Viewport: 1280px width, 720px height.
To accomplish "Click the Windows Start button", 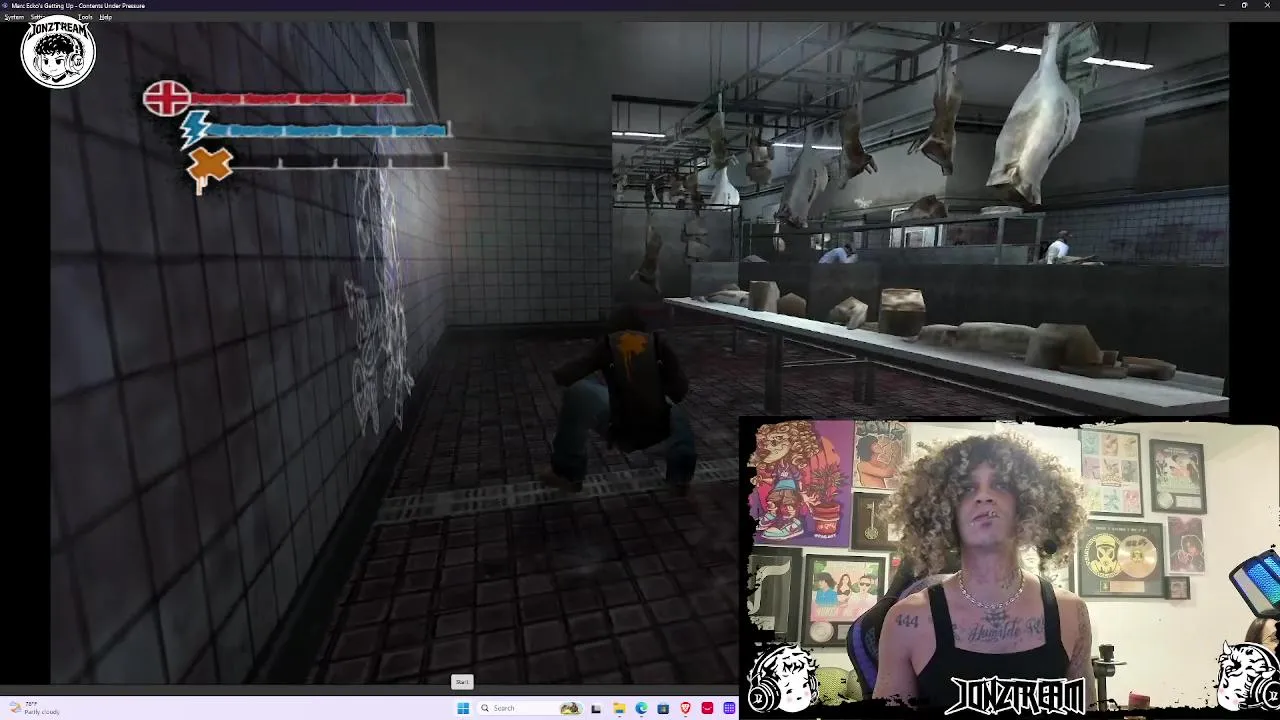I will (463, 708).
